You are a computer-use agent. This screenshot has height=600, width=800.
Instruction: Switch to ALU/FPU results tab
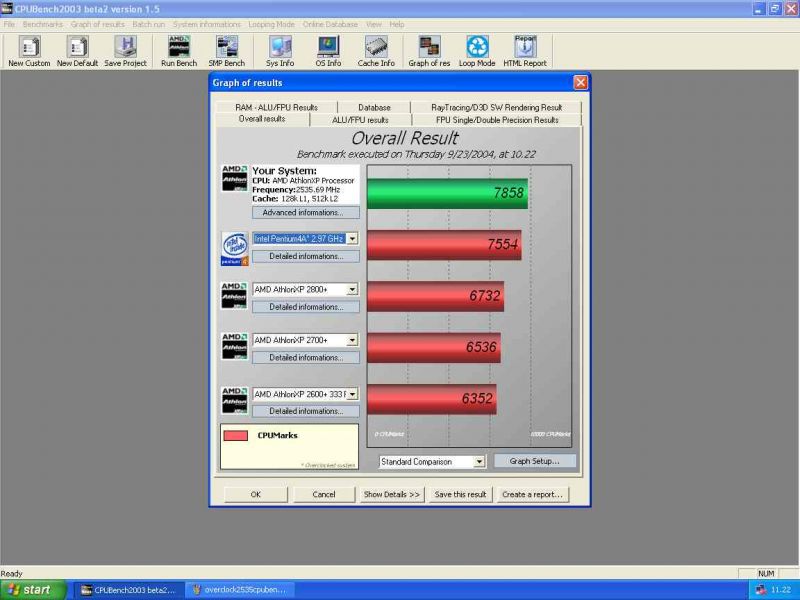(360, 120)
